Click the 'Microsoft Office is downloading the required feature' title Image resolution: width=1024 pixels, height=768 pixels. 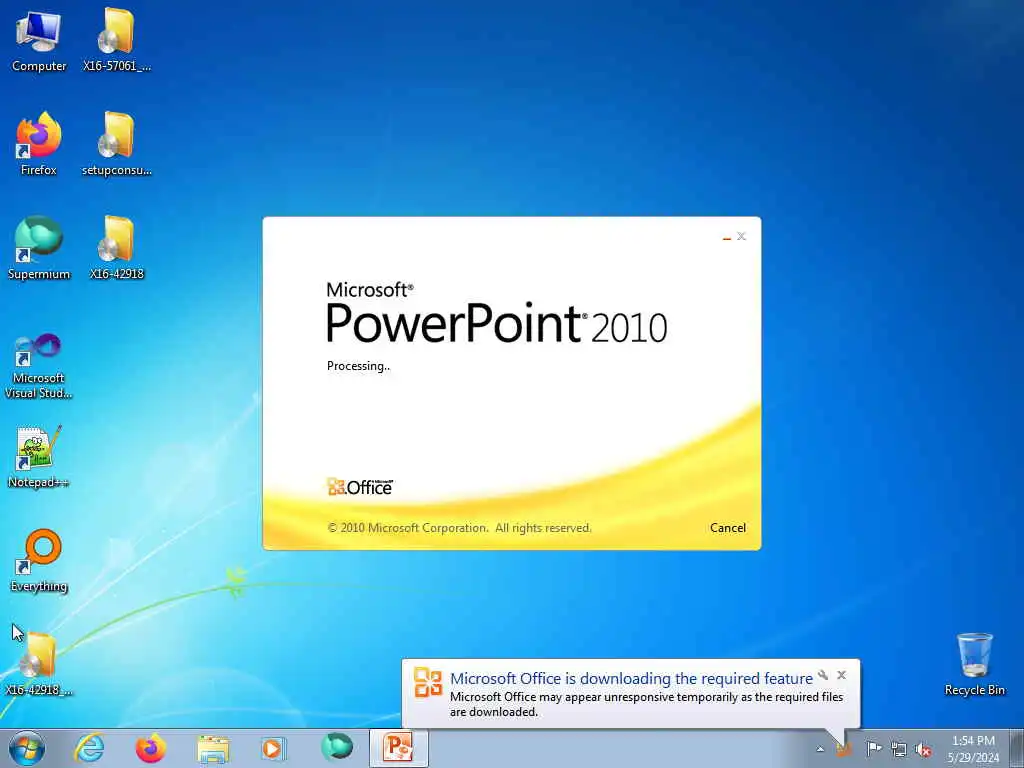[x=632, y=679]
